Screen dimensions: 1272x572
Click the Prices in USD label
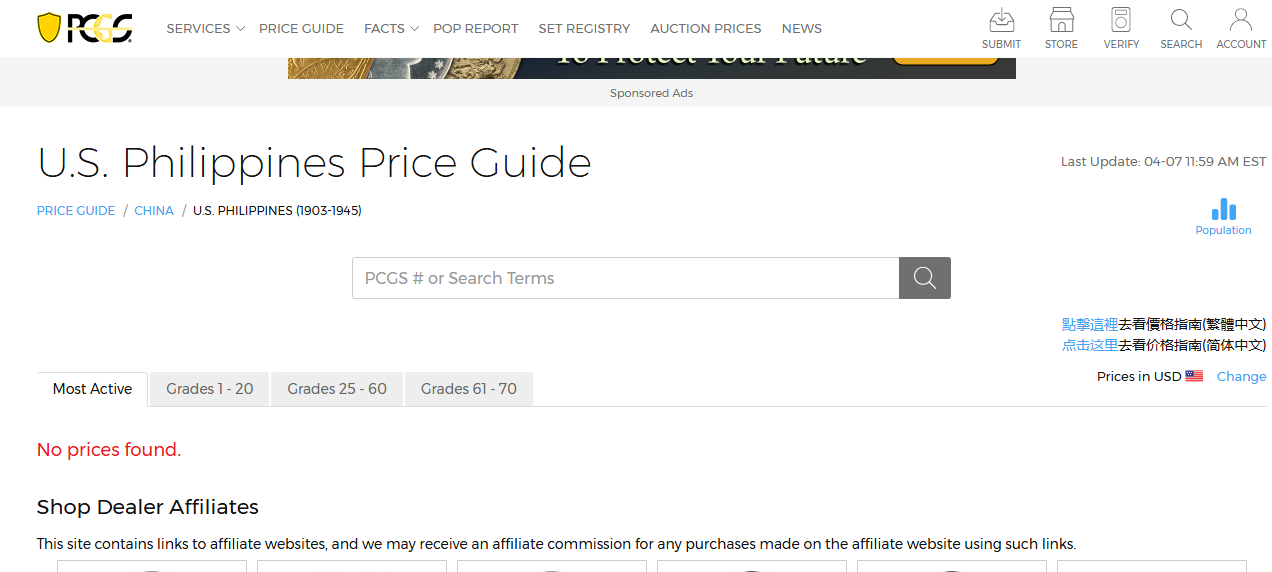1139,376
